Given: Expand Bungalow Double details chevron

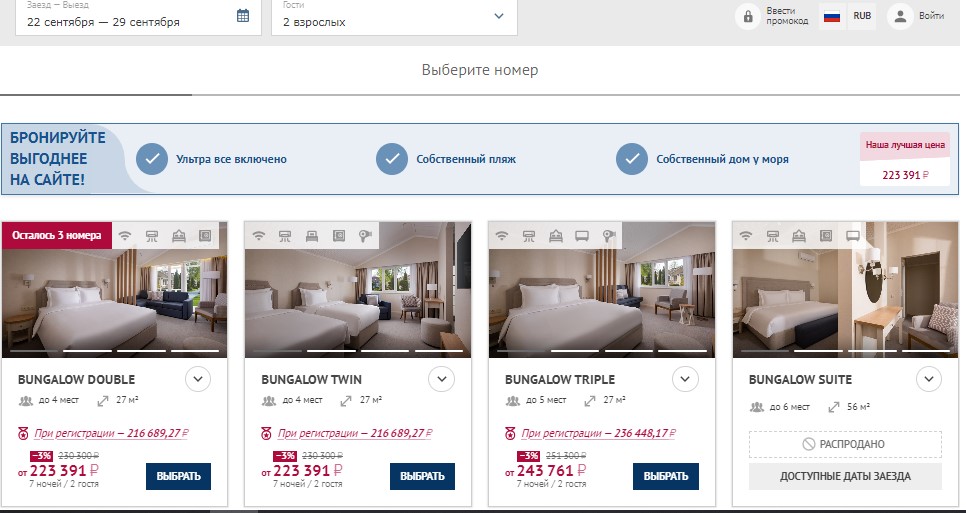Looking at the screenshot, I should pos(197,379).
